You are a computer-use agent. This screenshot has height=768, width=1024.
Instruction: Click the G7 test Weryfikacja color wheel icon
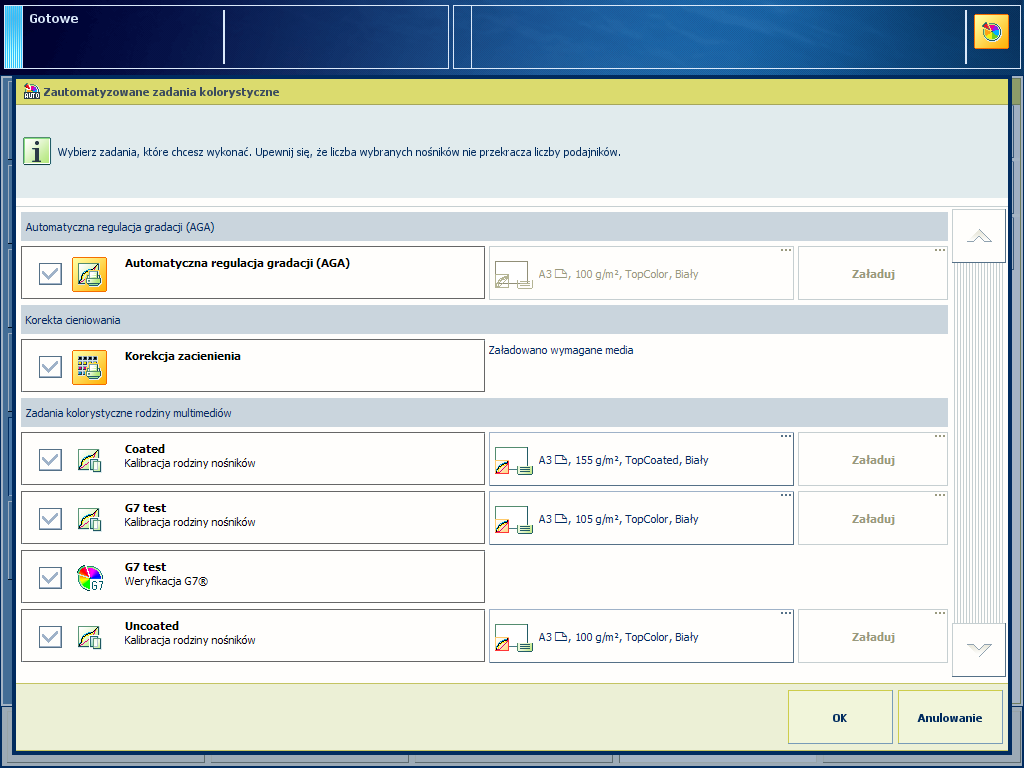pos(89,578)
